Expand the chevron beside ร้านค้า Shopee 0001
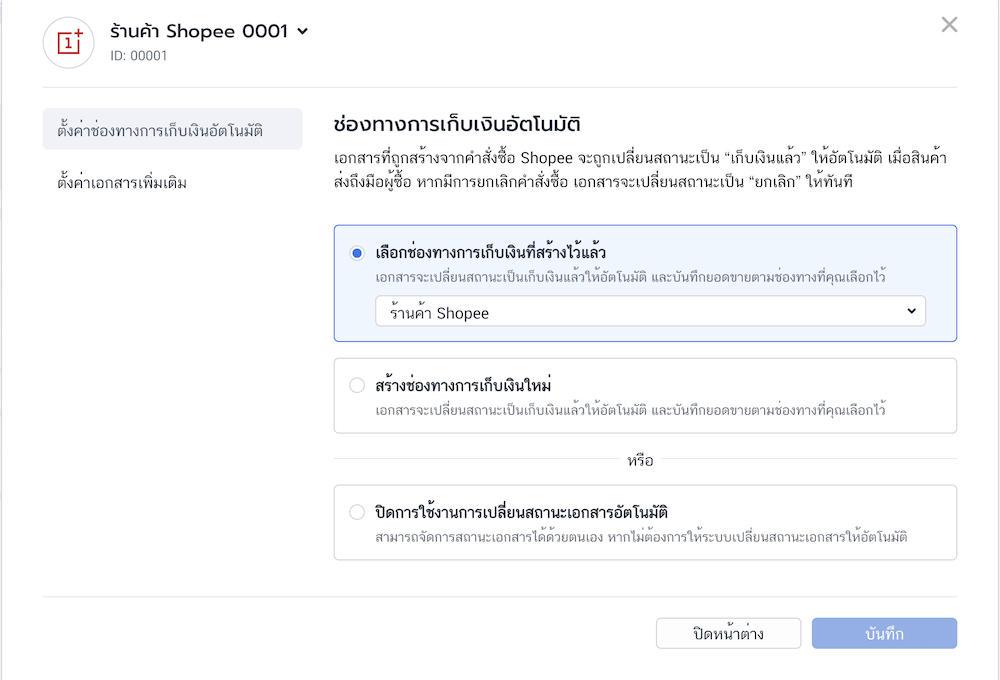 click(302, 32)
